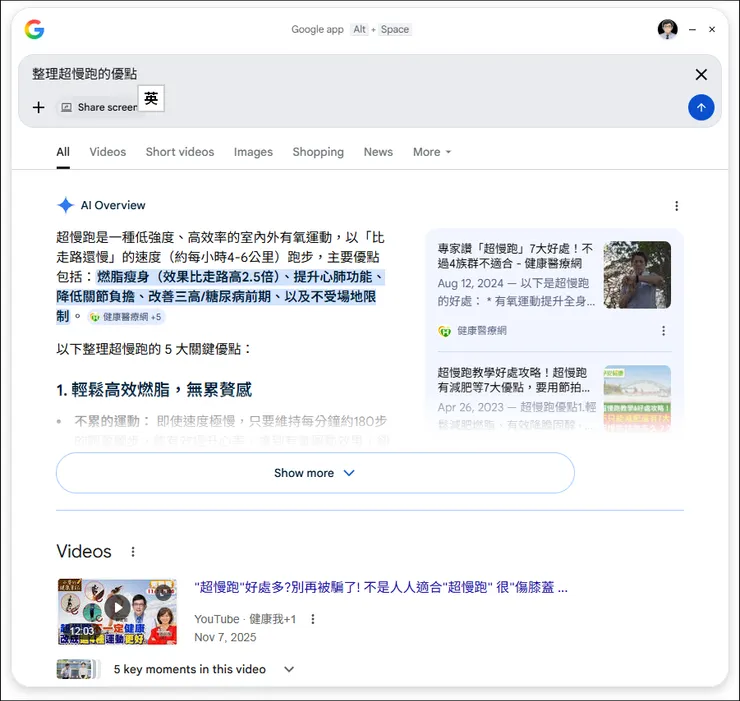This screenshot has width=740, height=701.
Task: Switch to the Short videos tab
Action: (x=180, y=152)
